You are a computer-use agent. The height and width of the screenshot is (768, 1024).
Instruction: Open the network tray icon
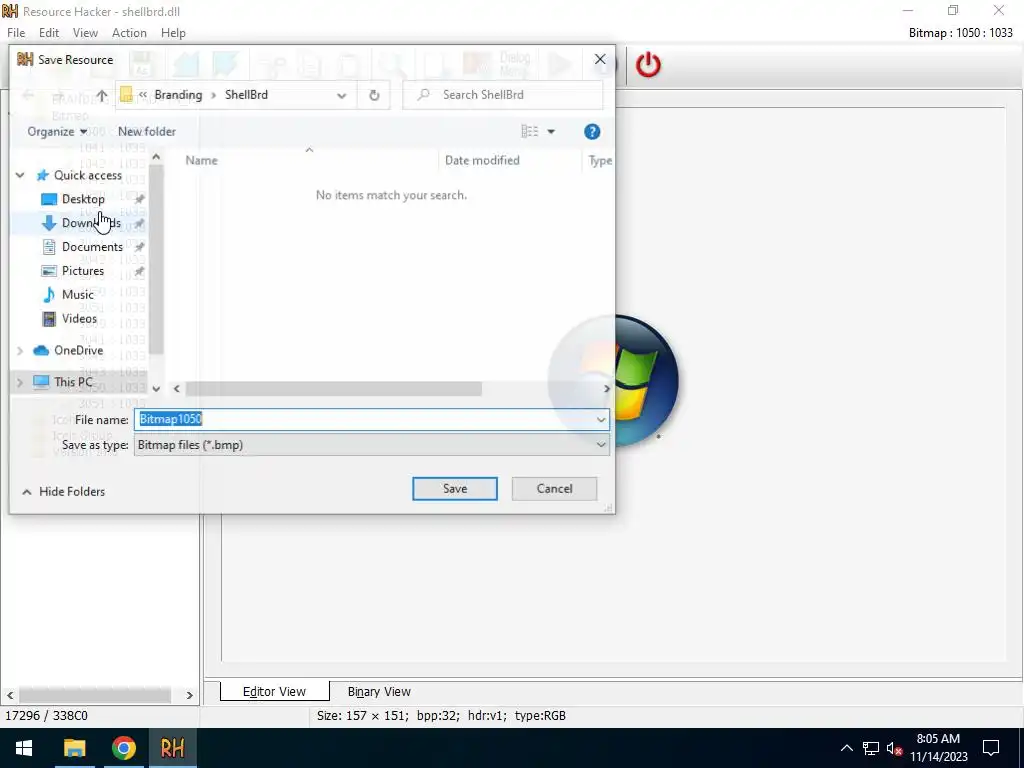(x=871, y=748)
